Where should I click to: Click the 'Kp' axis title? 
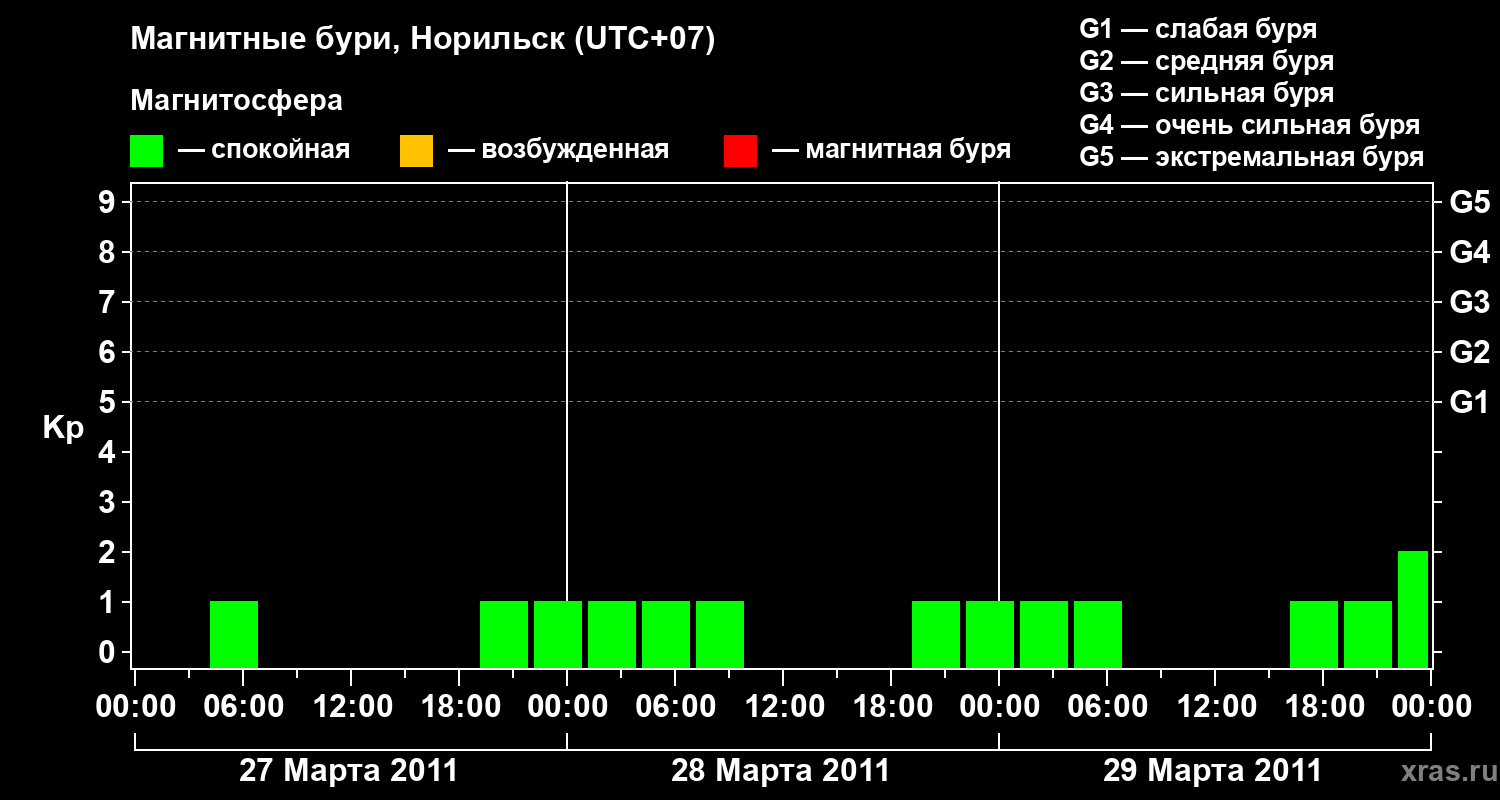(63, 429)
